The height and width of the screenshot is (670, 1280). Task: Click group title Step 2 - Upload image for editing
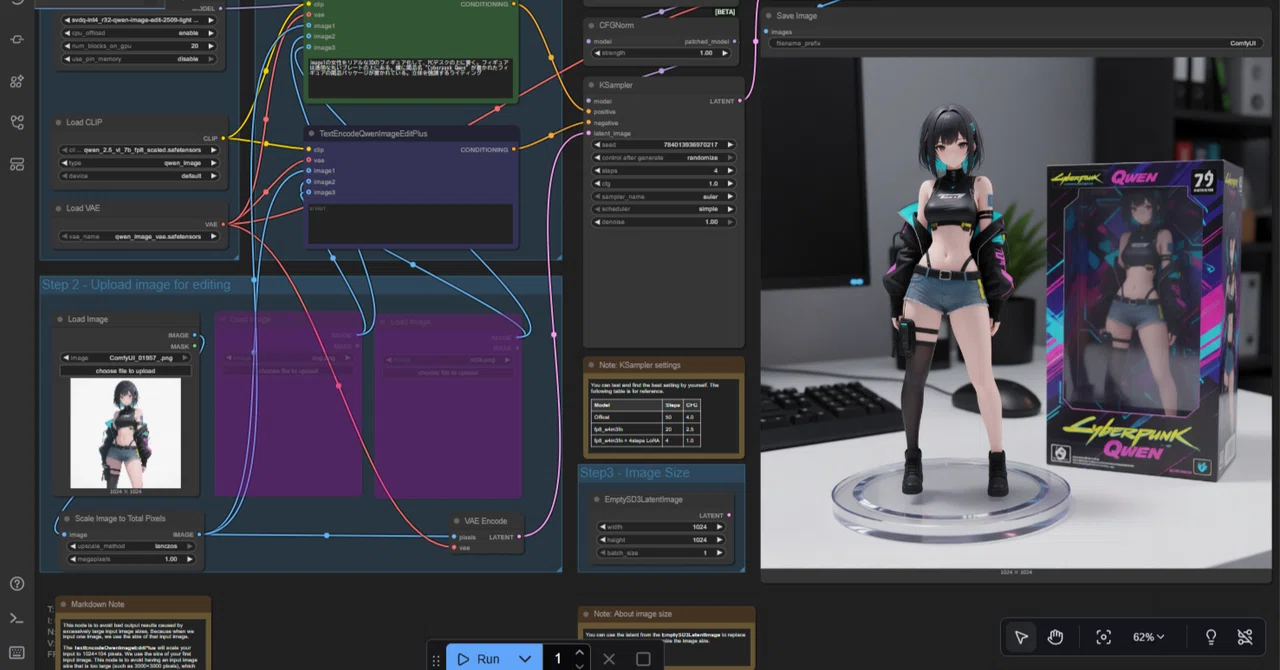[x=136, y=285]
